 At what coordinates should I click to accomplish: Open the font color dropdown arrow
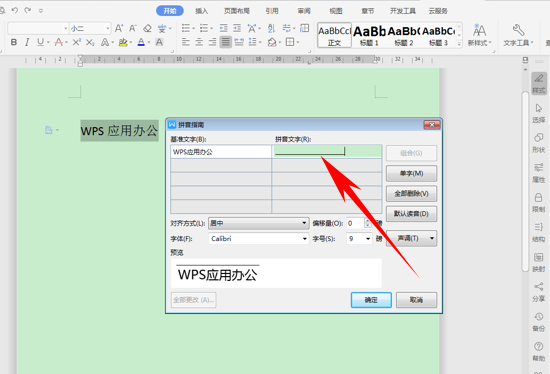click(149, 43)
